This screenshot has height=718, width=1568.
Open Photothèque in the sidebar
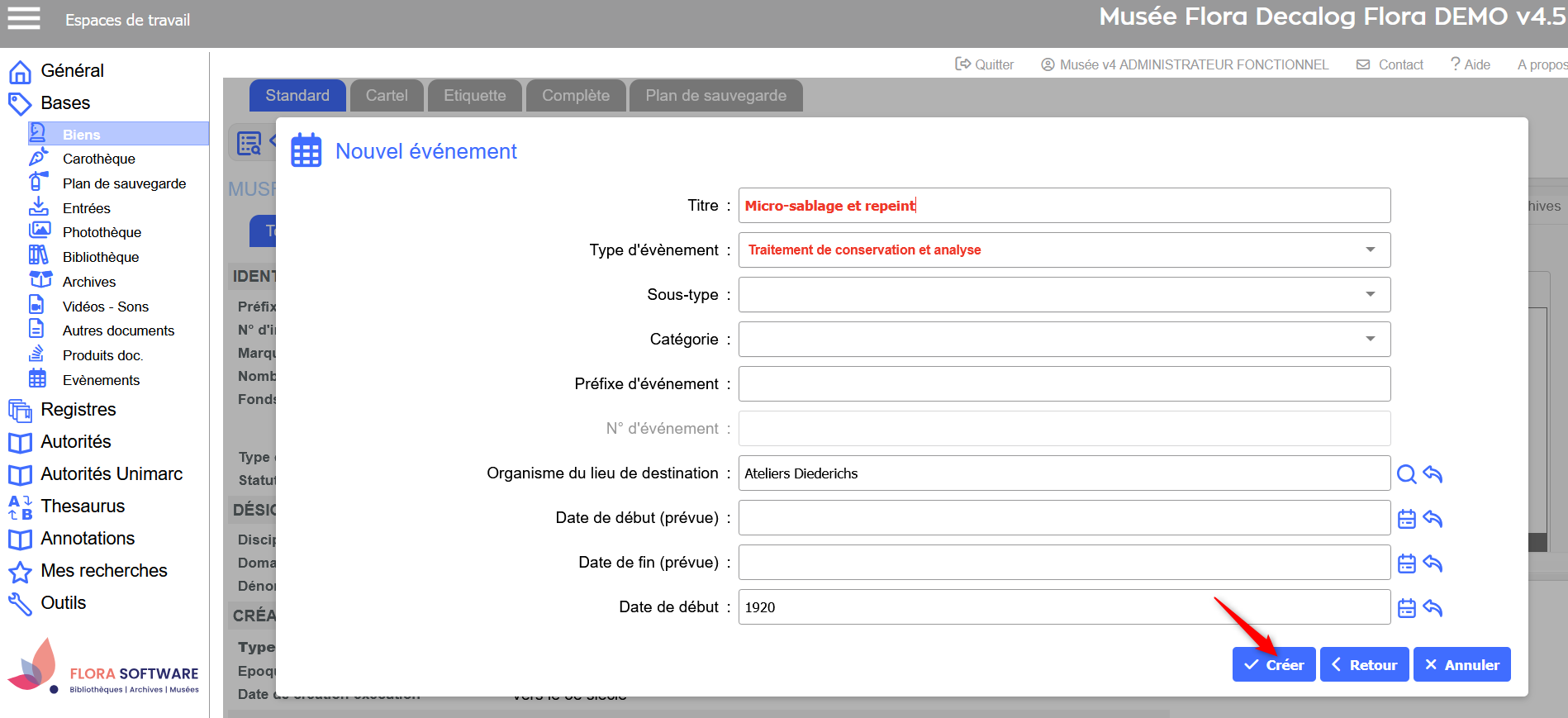tap(102, 232)
